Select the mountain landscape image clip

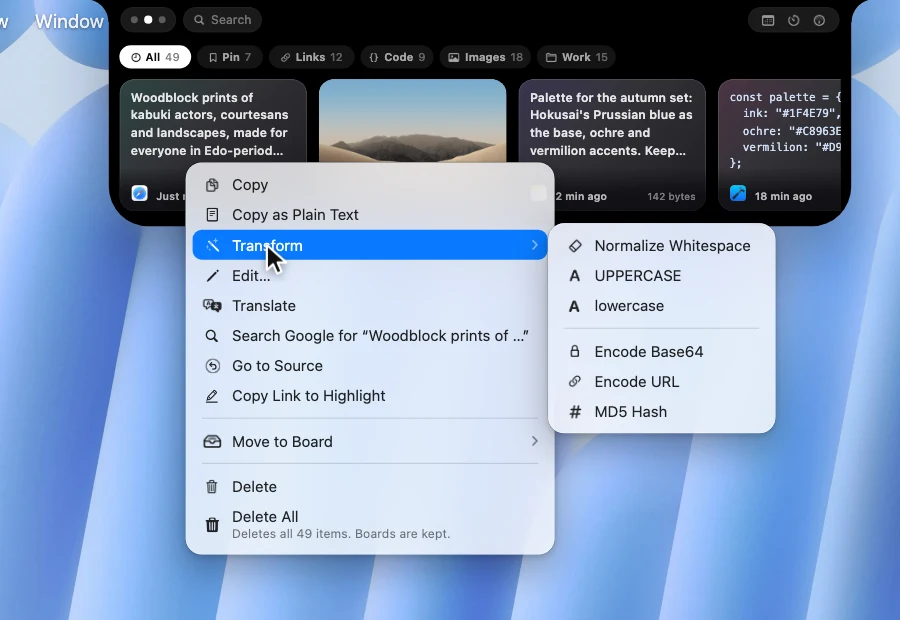pos(413,121)
